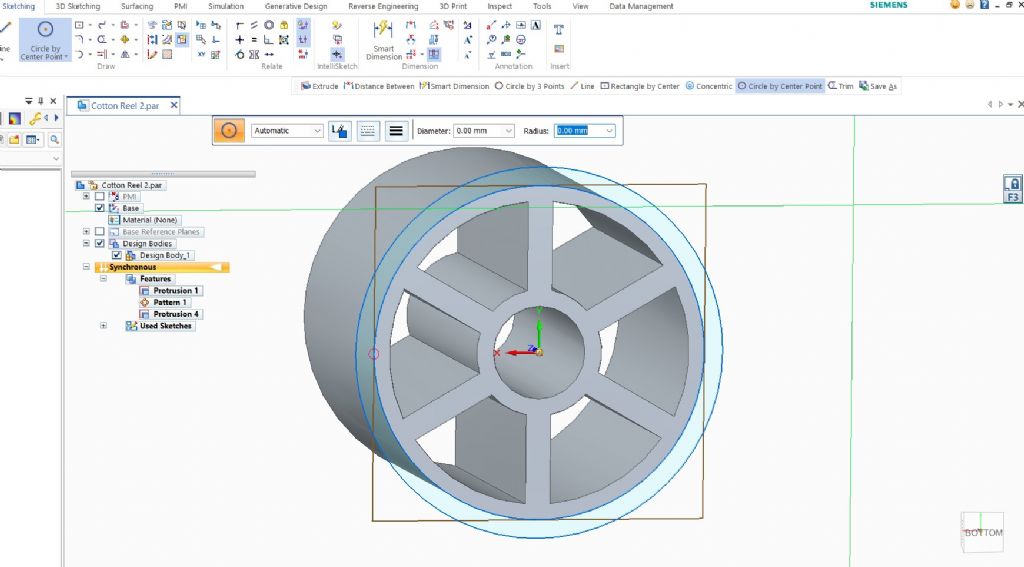The width and height of the screenshot is (1024, 567).
Task: Open the Generative Design ribbon tab
Action: pyautogui.click(x=296, y=6)
